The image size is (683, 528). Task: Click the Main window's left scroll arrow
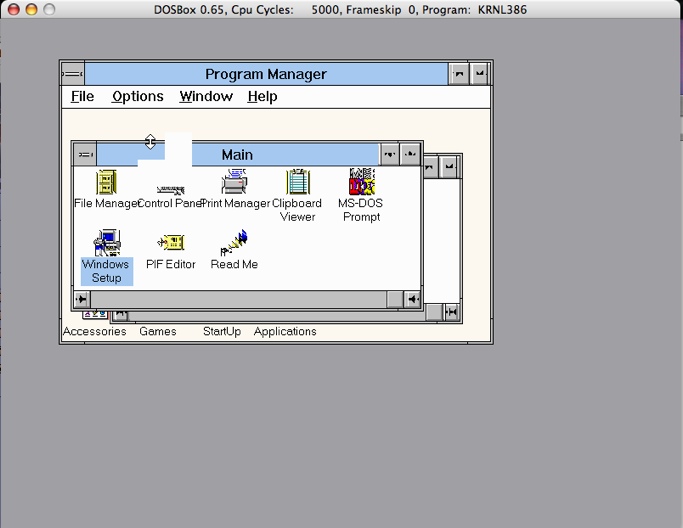pos(82,299)
